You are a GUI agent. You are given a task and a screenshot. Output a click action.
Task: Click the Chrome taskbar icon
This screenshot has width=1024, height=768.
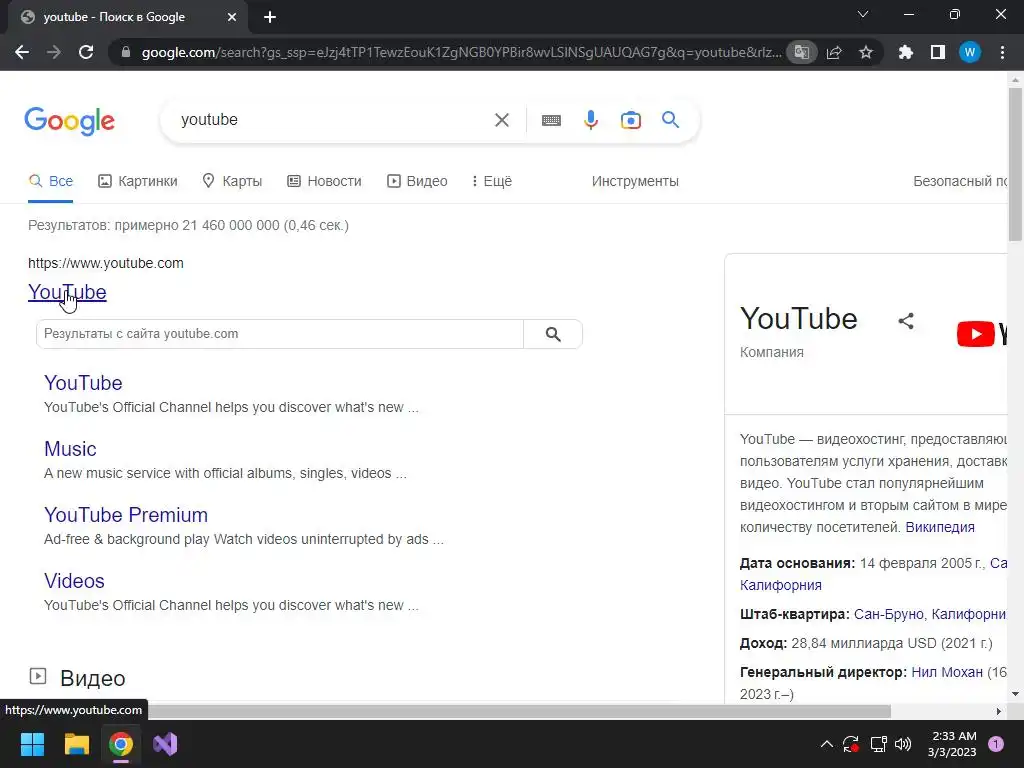[121, 744]
